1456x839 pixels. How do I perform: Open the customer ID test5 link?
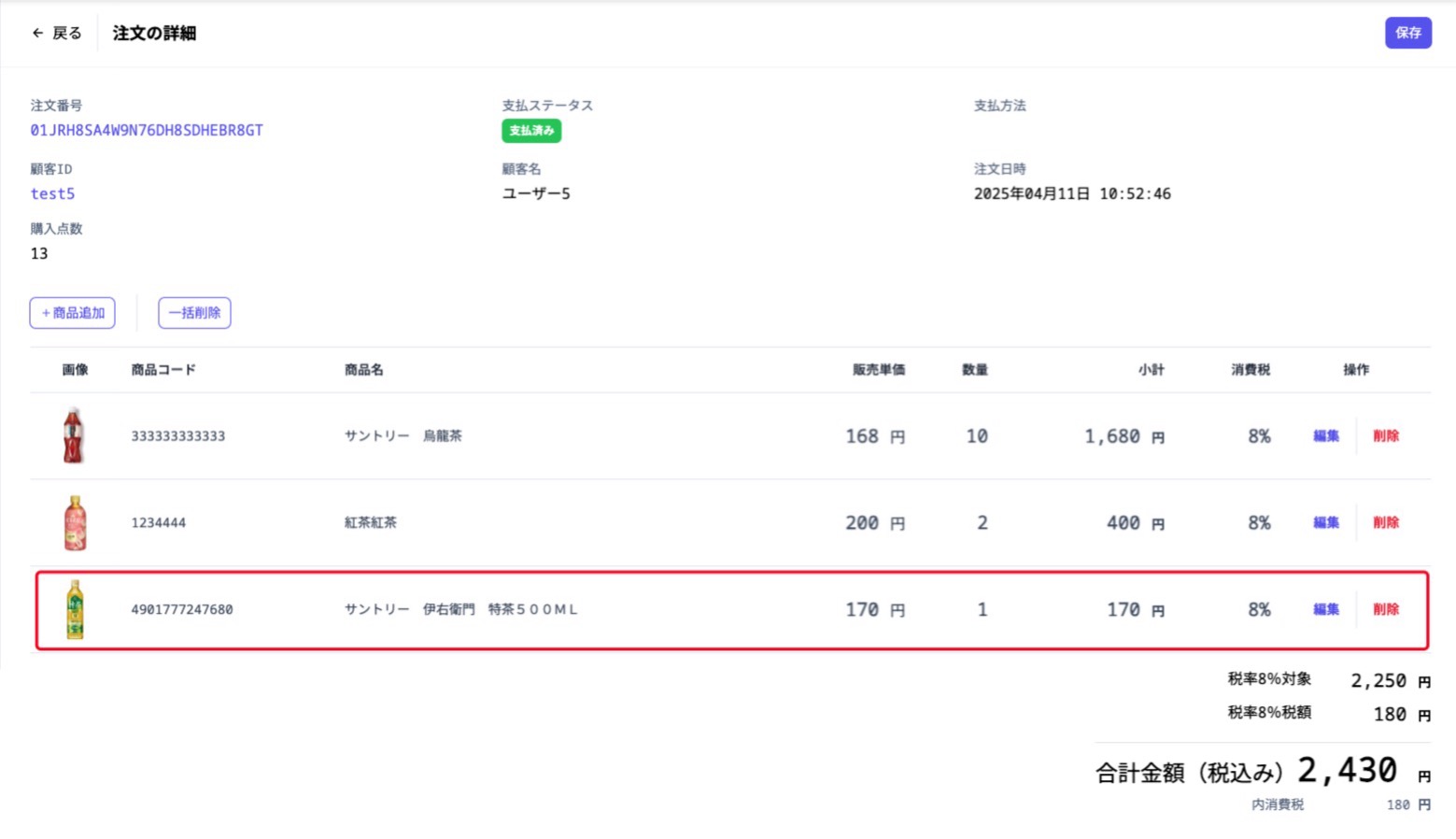(51, 193)
